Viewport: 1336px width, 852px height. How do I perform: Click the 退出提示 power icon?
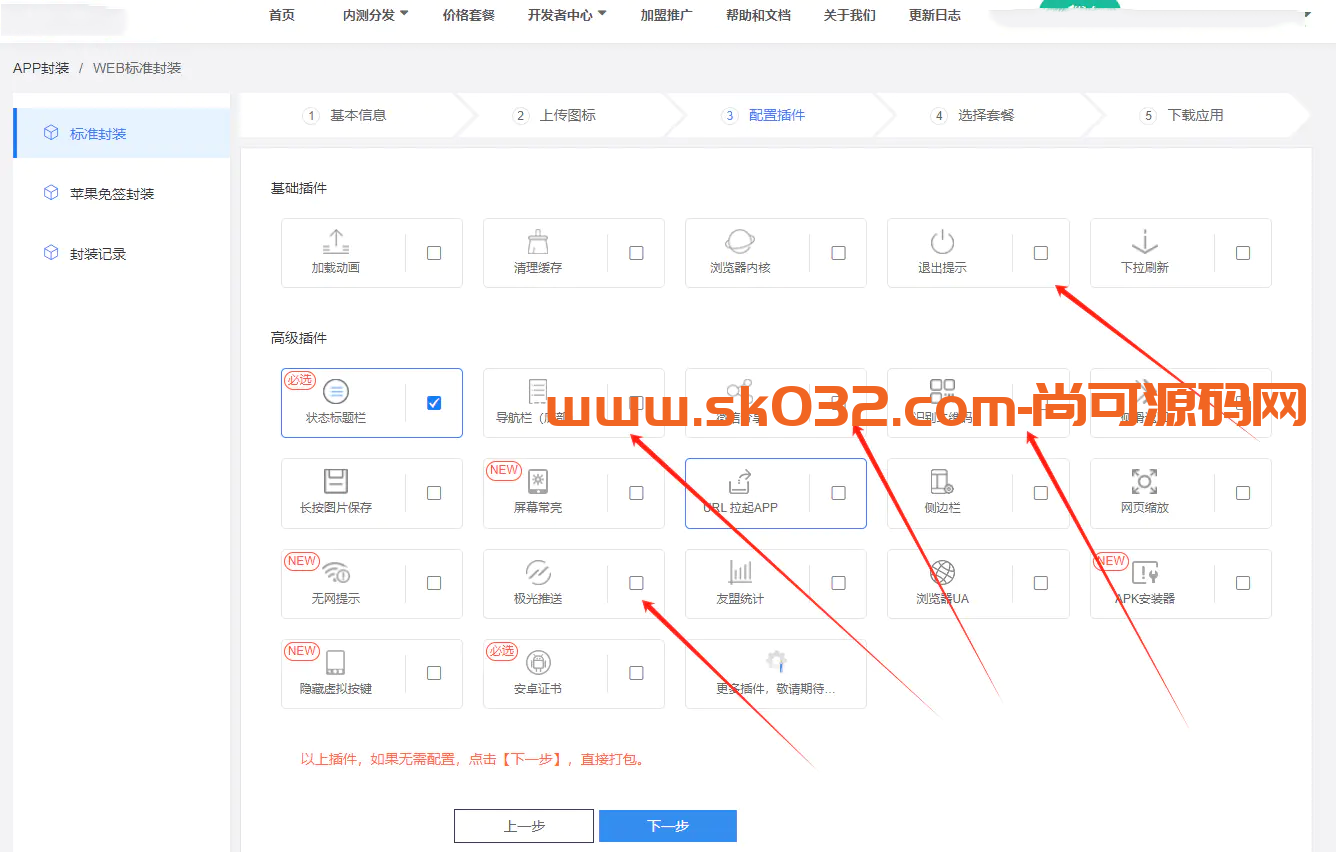pyautogui.click(x=942, y=242)
